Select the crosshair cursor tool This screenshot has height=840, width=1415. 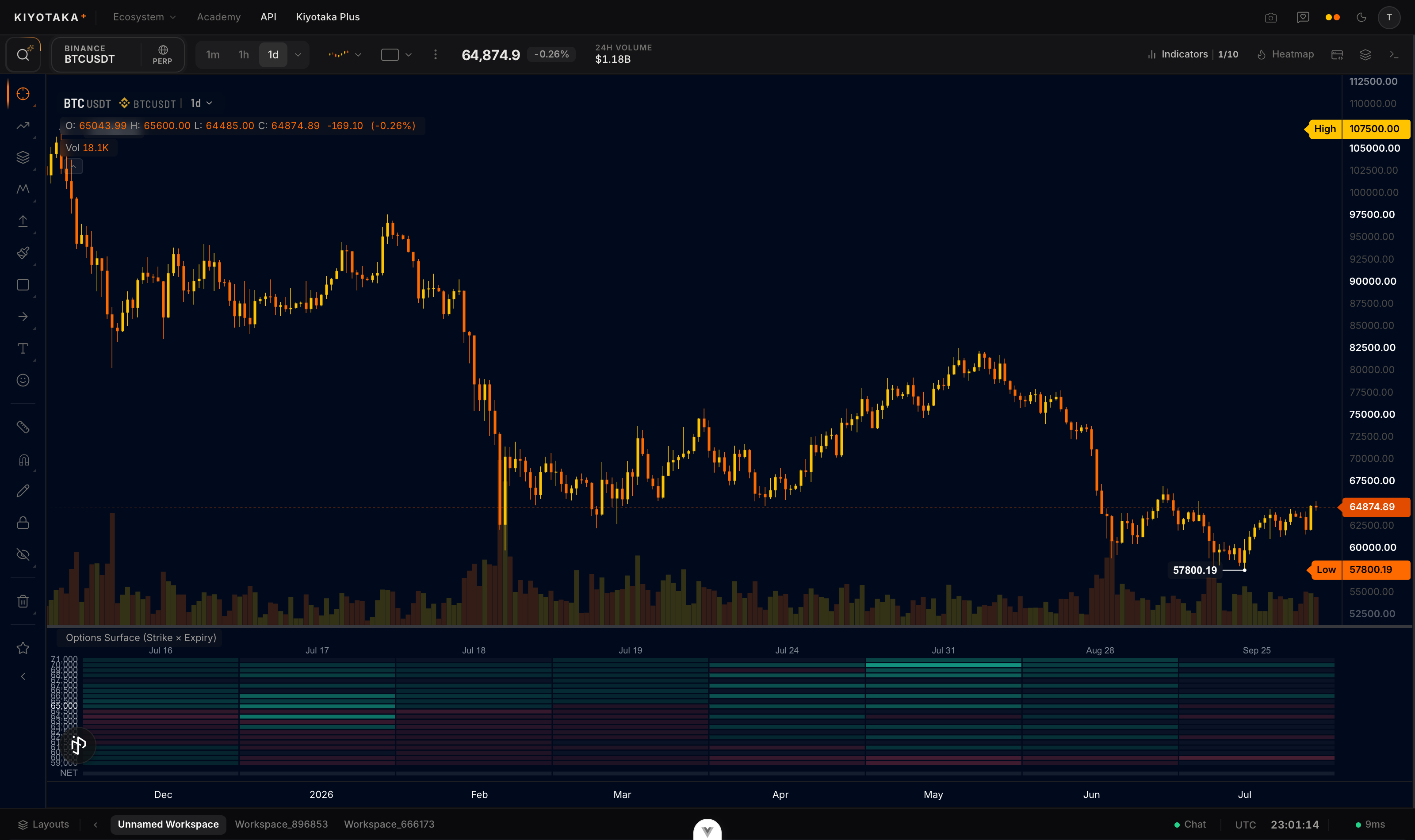pyautogui.click(x=23, y=93)
